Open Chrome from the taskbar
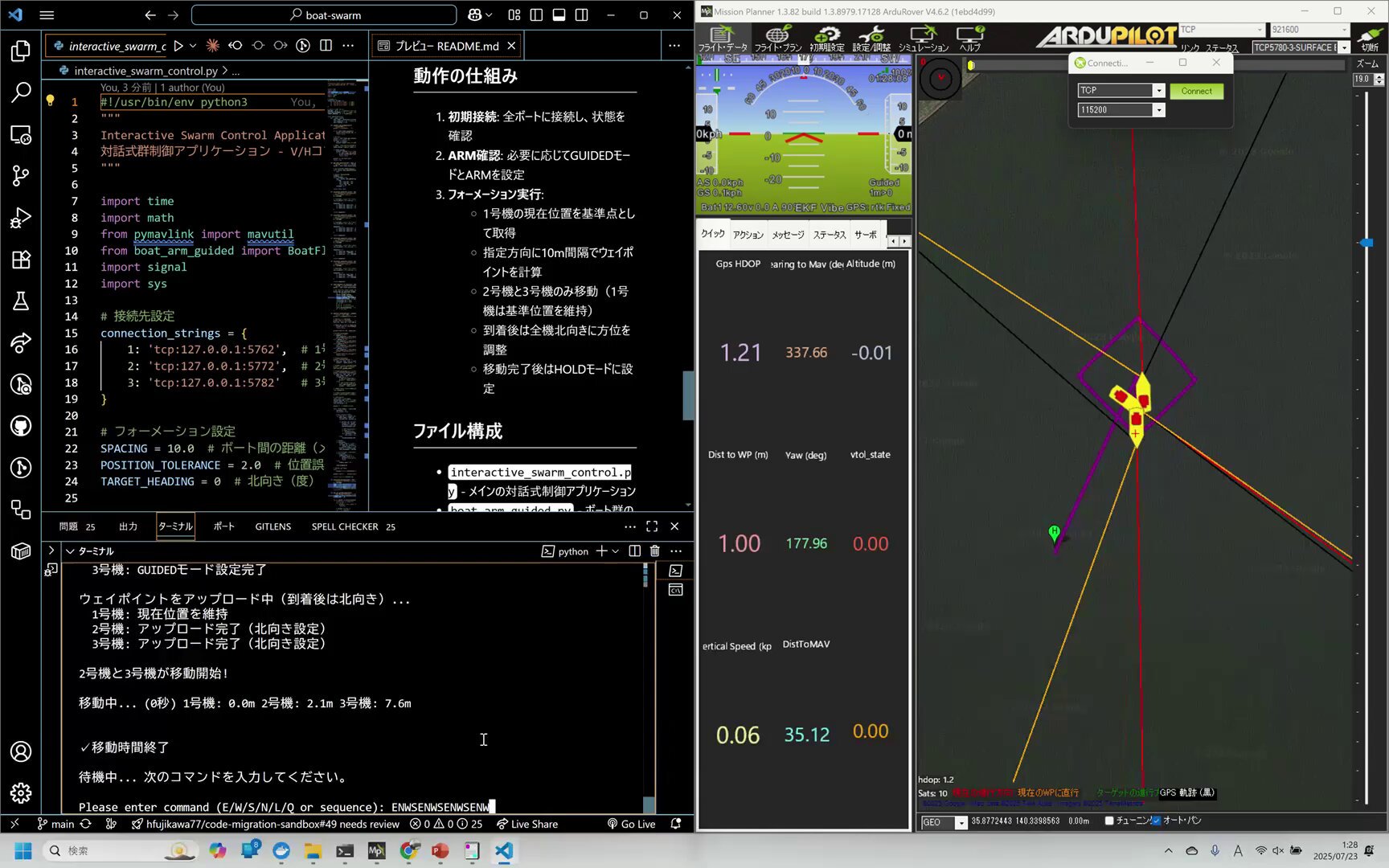This screenshot has height=868, width=1389. (408, 850)
